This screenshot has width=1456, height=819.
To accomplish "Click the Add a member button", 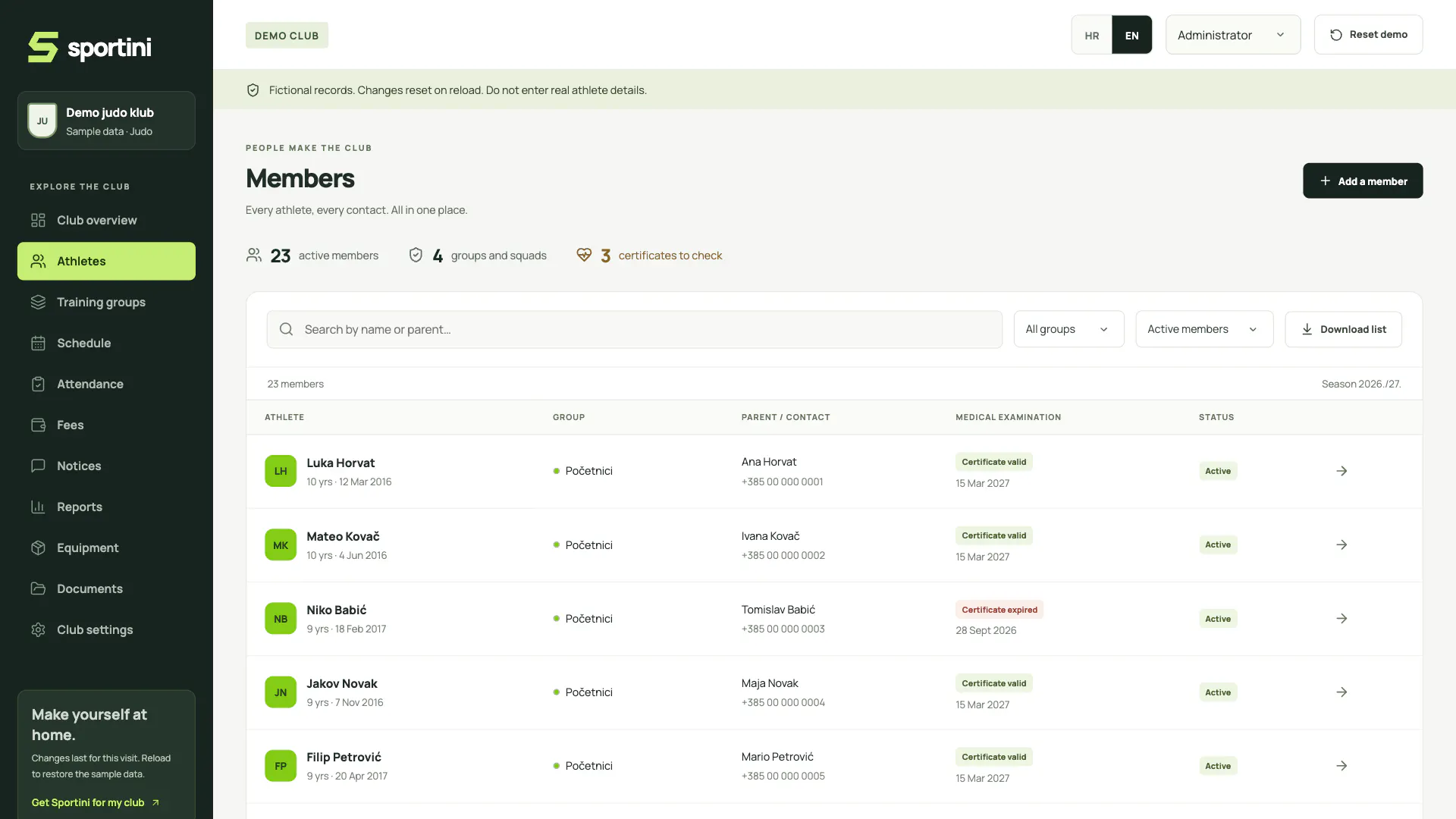I will 1363,180.
